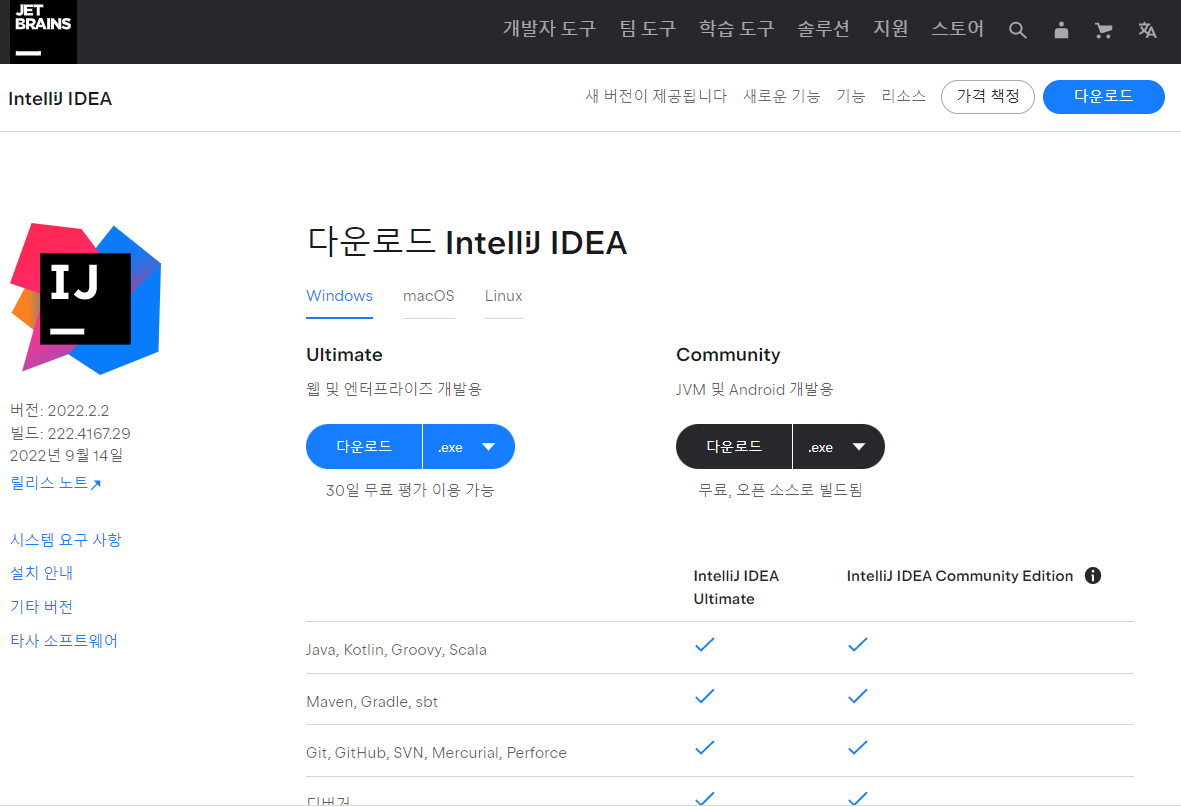Open the 솔루션 menu
The width and height of the screenshot is (1181, 807).
(823, 29)
